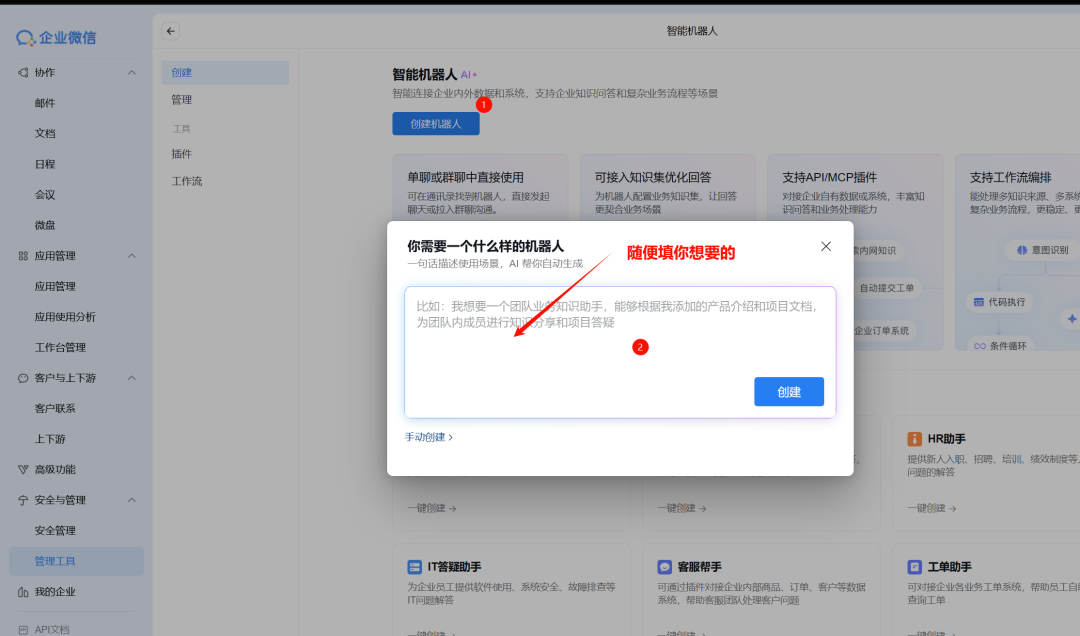Click the 意图识别 node icon
Image resolution: width=1080 pixels, height=636 pixels.
pos(1021,250)
